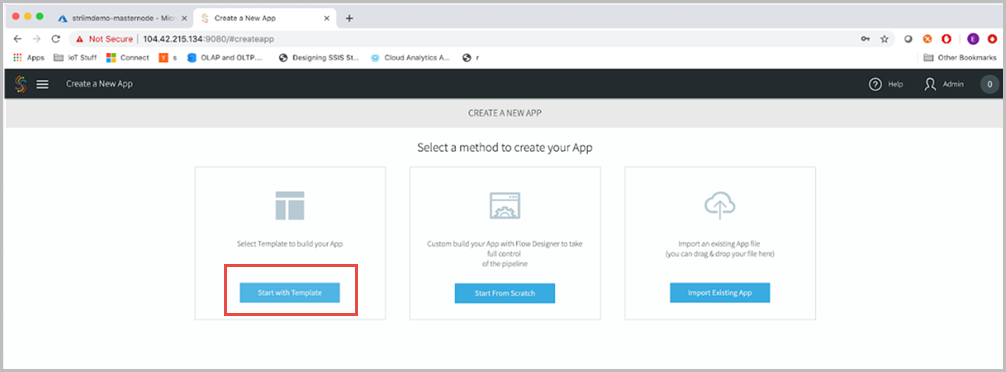Select the Create a New App tab
Image resolution: width=1006 pixels, height=372 pixels.
pos(264,19)
